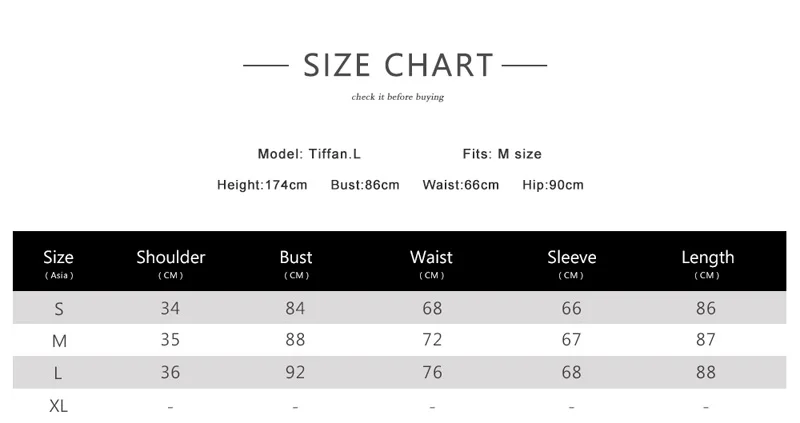Click the Size (Asia) column header
Image resolution: width=800 pixels, height=423 pixels.
point(59,263)
